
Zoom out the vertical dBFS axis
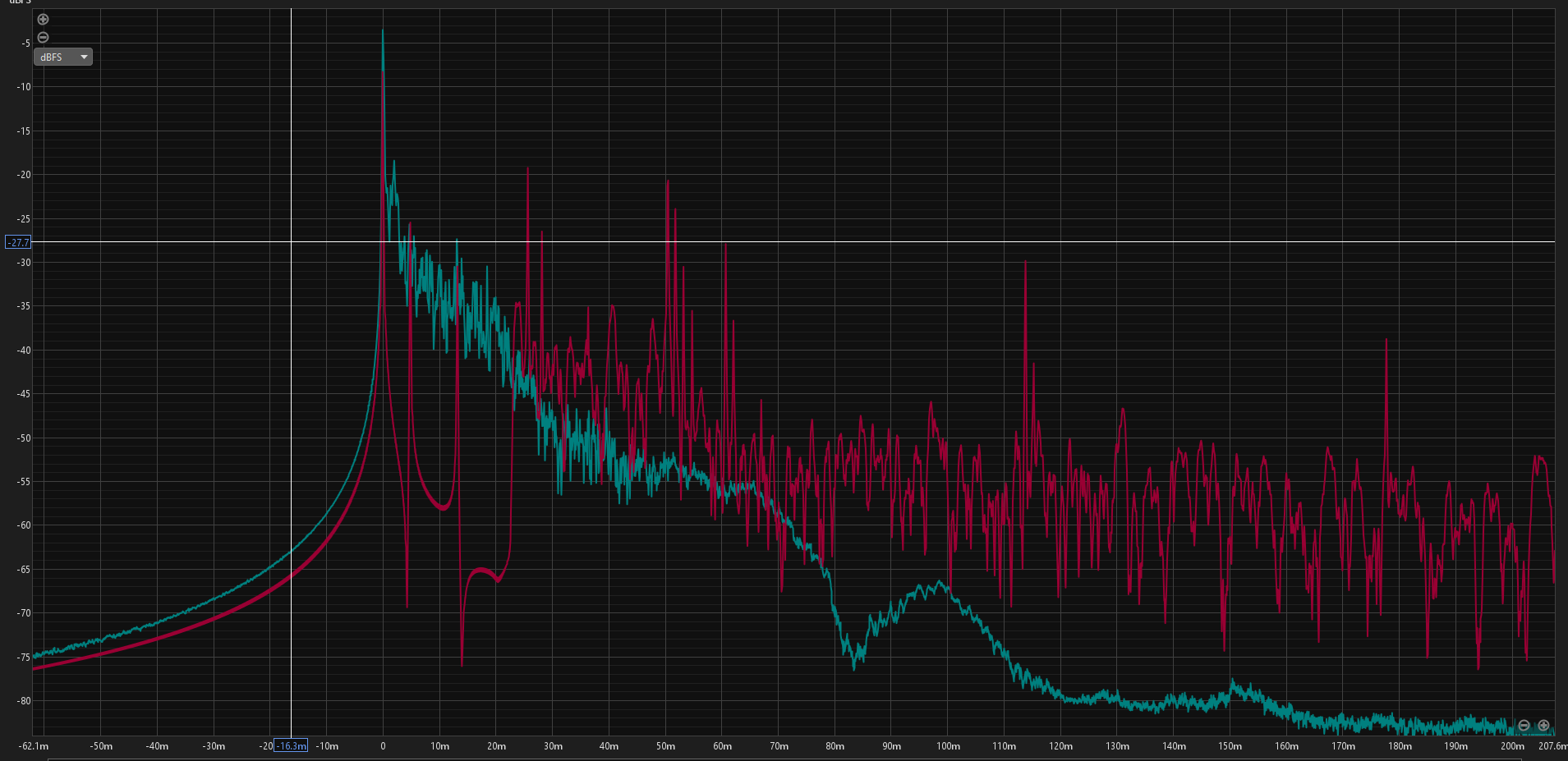point(44,37)
